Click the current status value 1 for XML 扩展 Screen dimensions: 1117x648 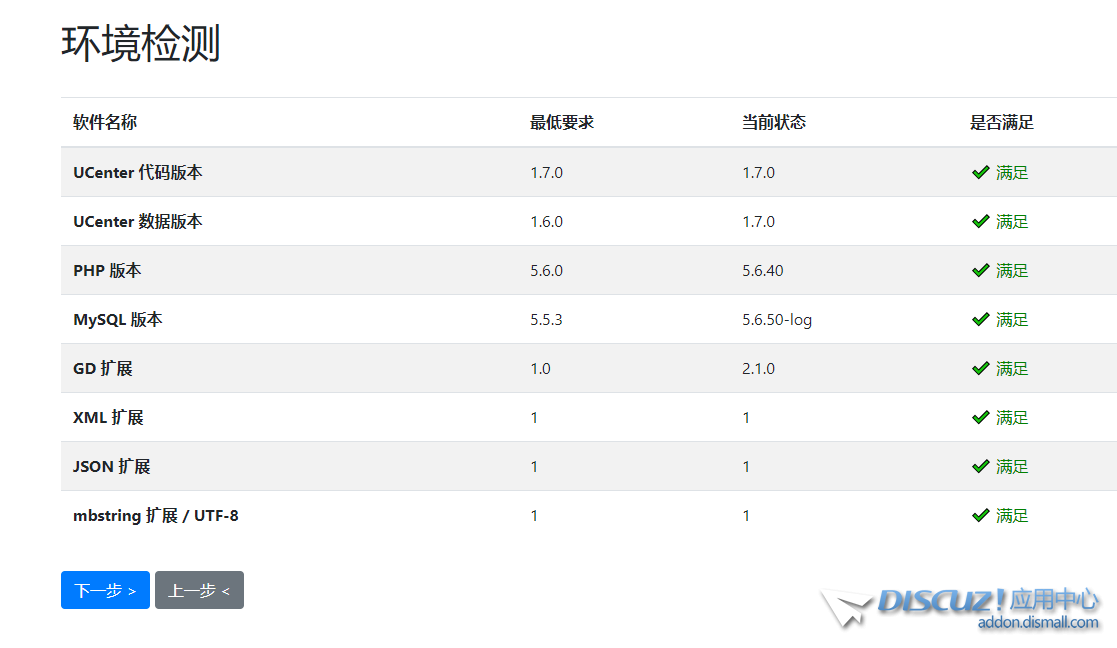tap(746, 417)
